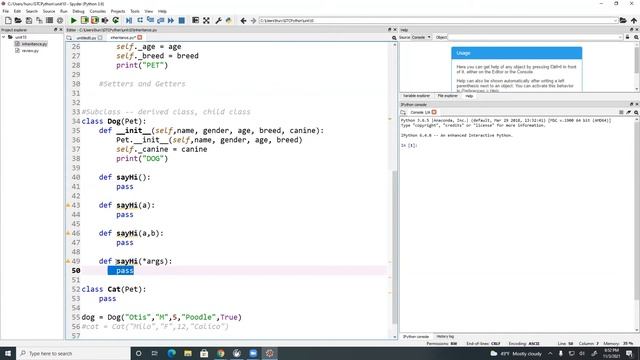Viewport: 640px width, 360px height.
Task: Start debugging the file
Action: [129, 20]
